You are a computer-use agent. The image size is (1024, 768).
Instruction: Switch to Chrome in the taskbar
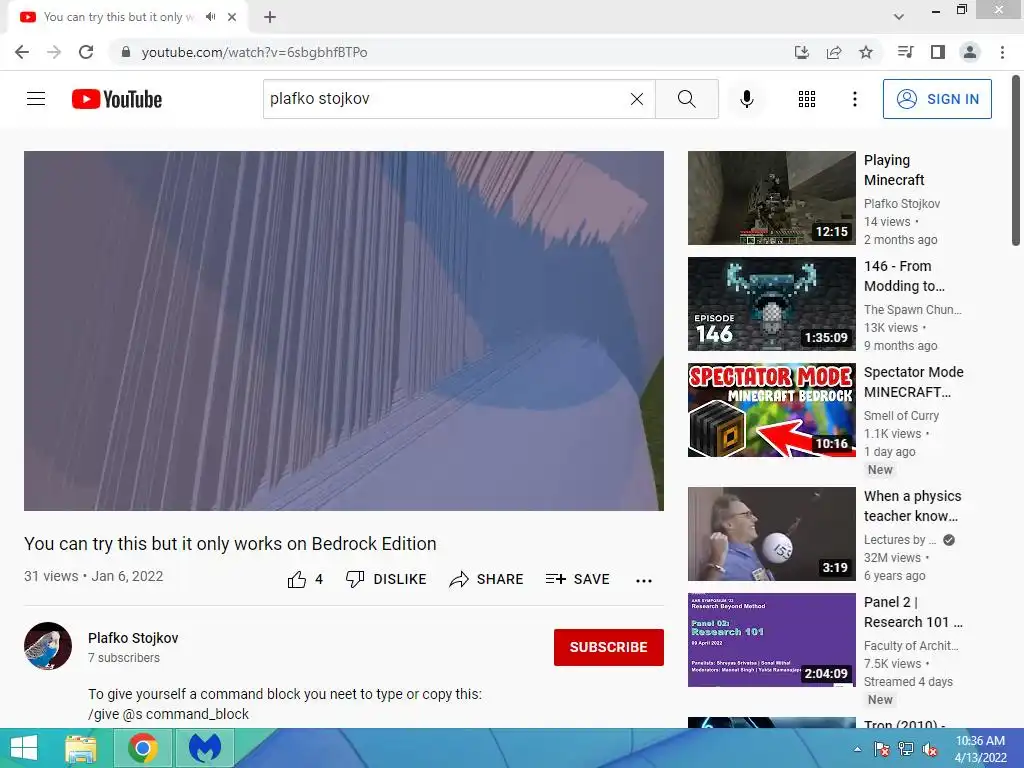coord(142,748)
